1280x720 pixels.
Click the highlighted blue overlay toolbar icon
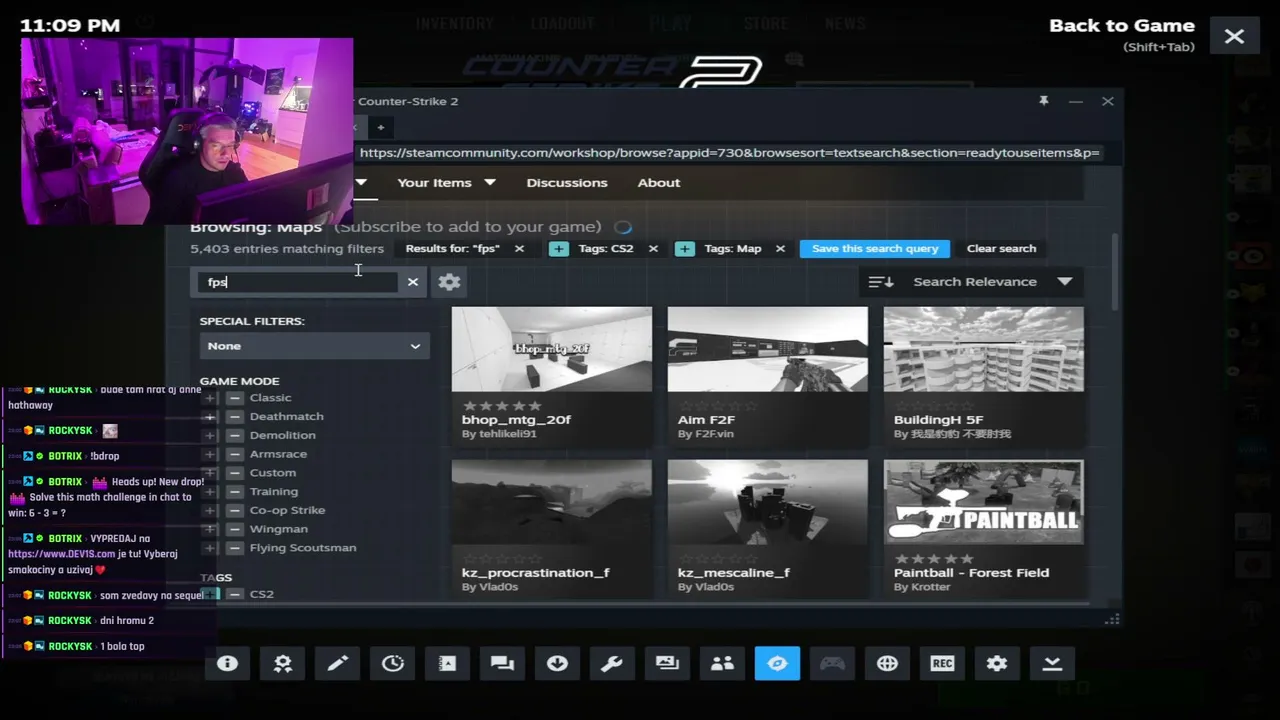pyautogui.click(x=777, y=663)
